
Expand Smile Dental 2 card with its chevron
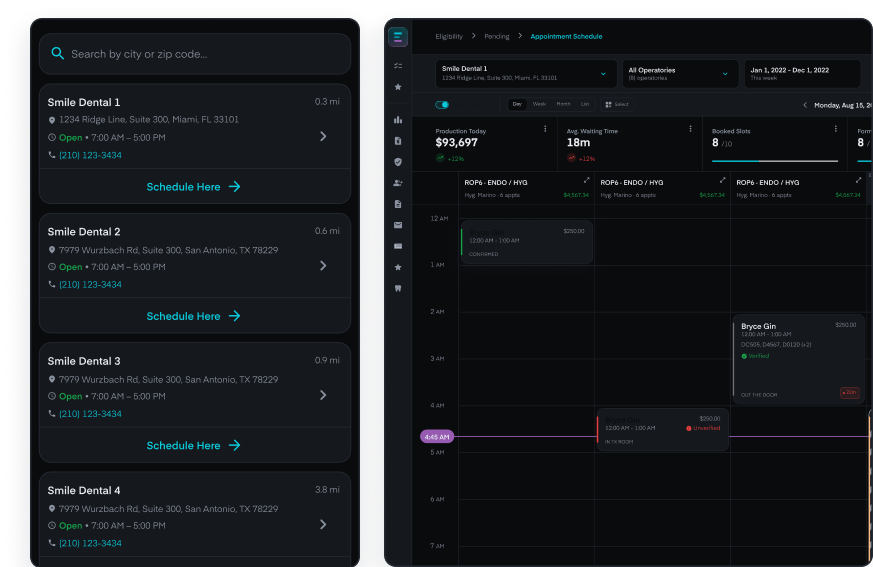pyautogui.click(x=323, y=266)
